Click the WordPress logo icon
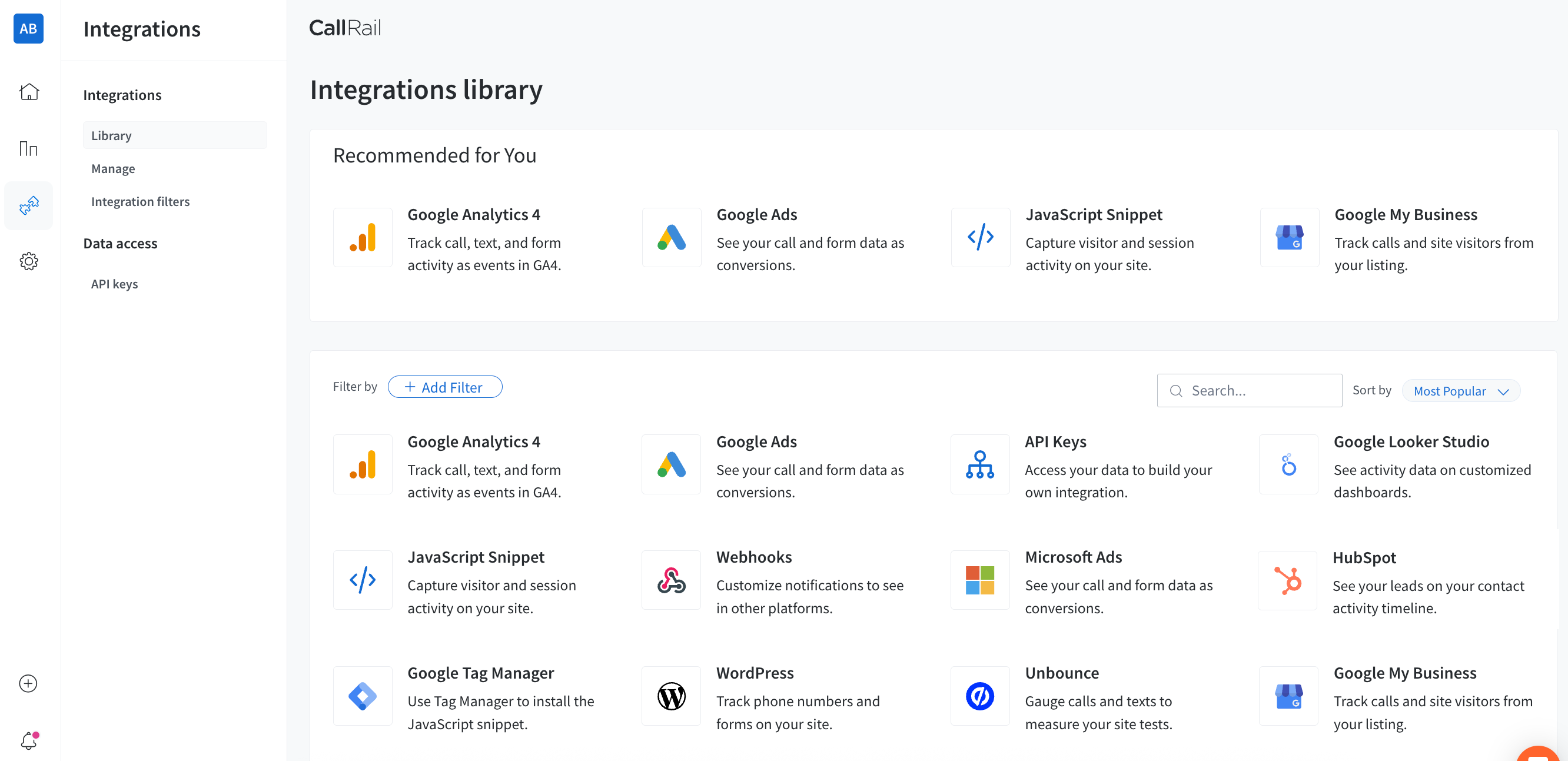The image size is (1568, 761). 671,696
